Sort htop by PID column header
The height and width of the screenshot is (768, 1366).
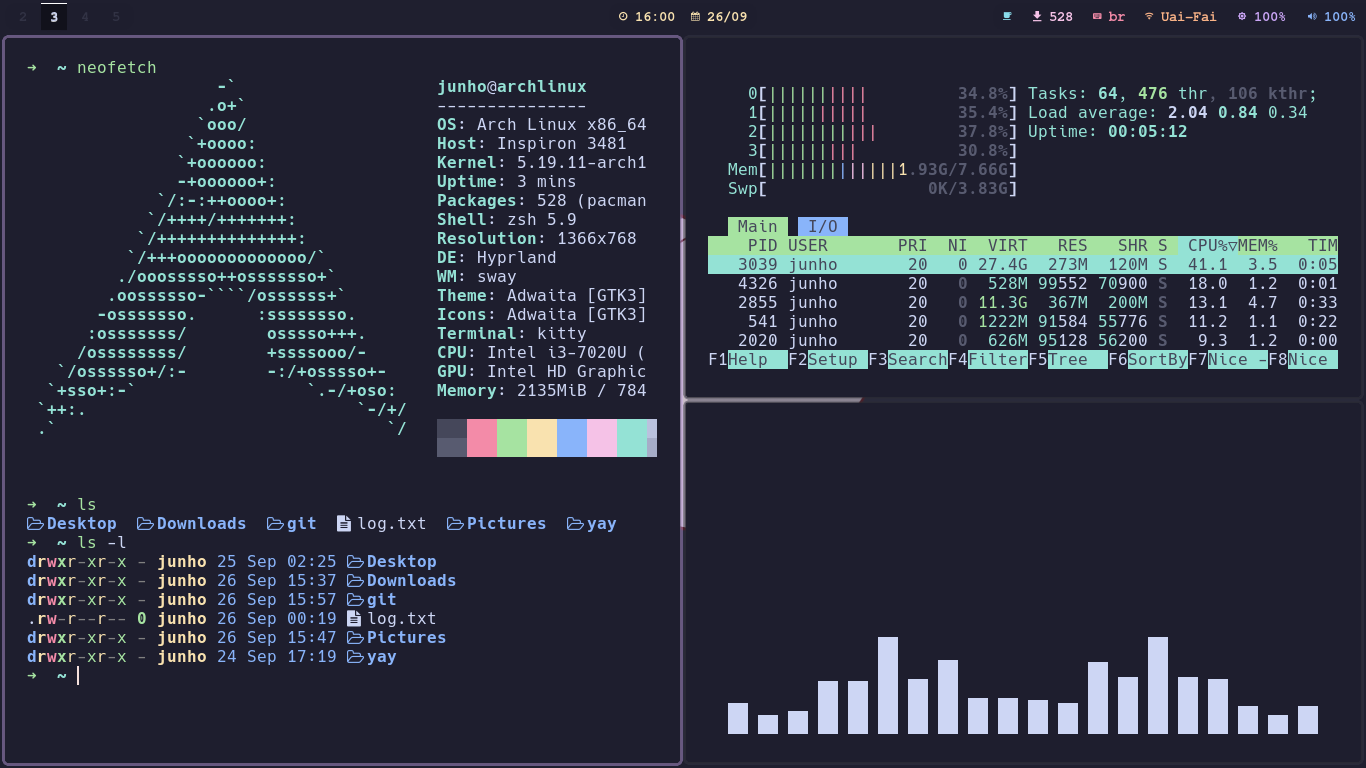click(763, 245)
